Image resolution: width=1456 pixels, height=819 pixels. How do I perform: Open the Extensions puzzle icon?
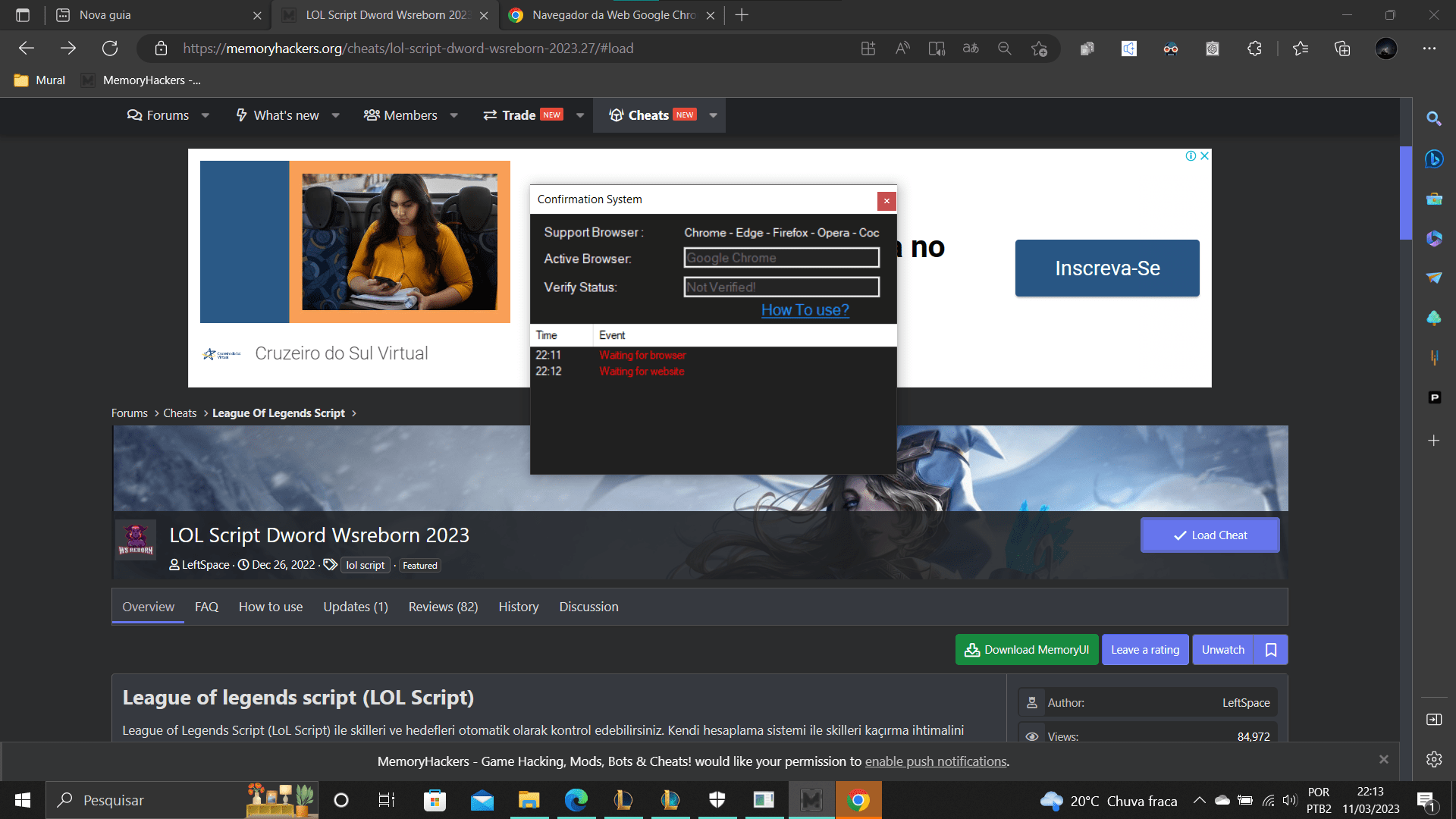pyautogui.click(x=1254, y=49)
